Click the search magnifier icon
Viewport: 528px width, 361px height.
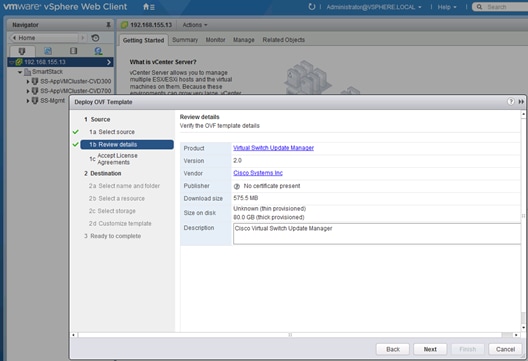coord(479,7)
